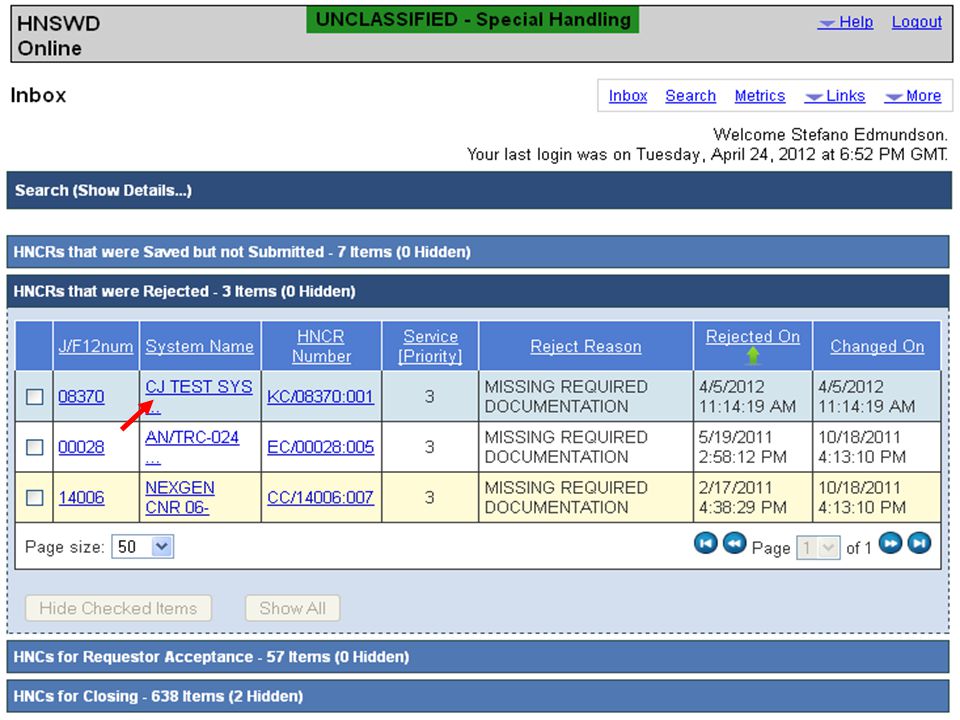Expand Search (Show Details...) panel
The image size is (960, 720).
pos(479,190)
